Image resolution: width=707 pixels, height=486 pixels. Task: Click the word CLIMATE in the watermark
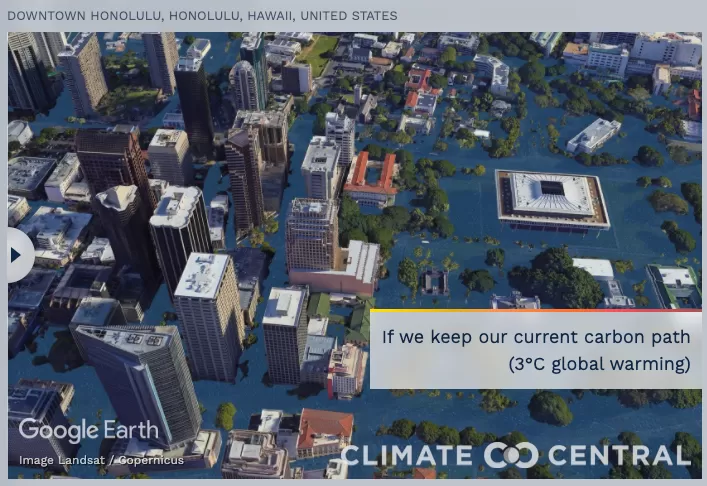click(x=407, y=455)
